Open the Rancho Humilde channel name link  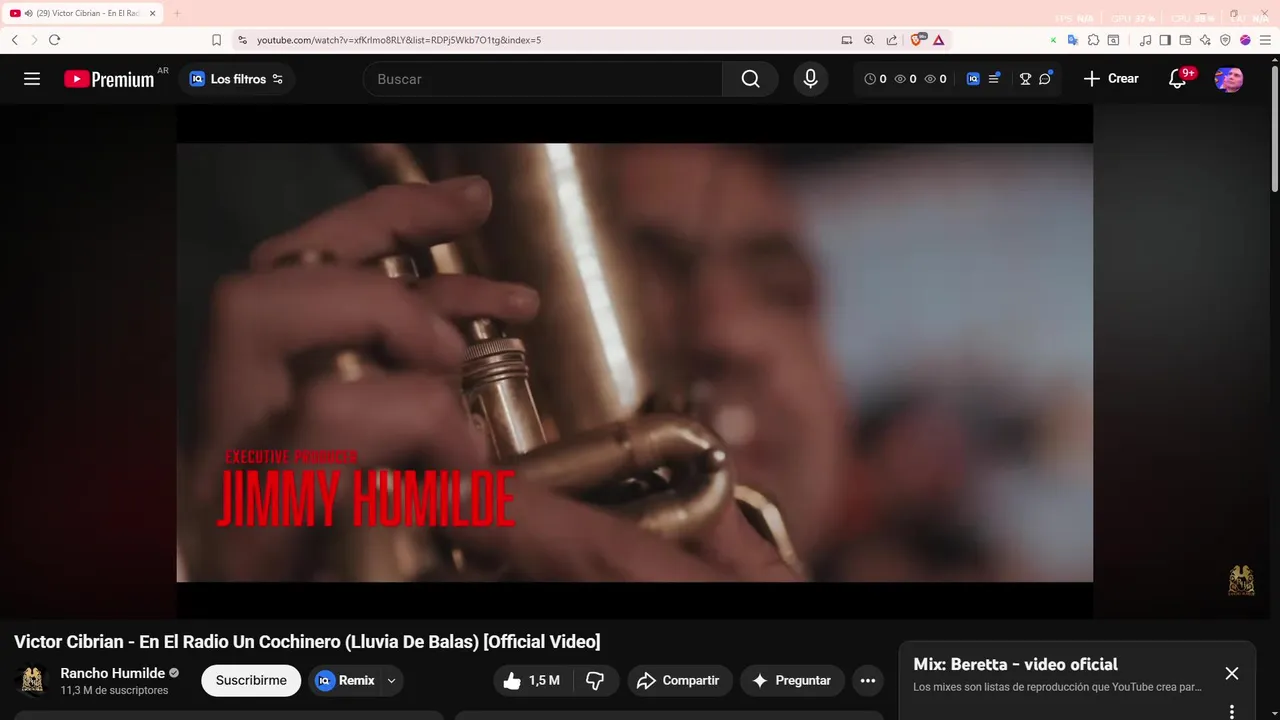coord(113,673)
